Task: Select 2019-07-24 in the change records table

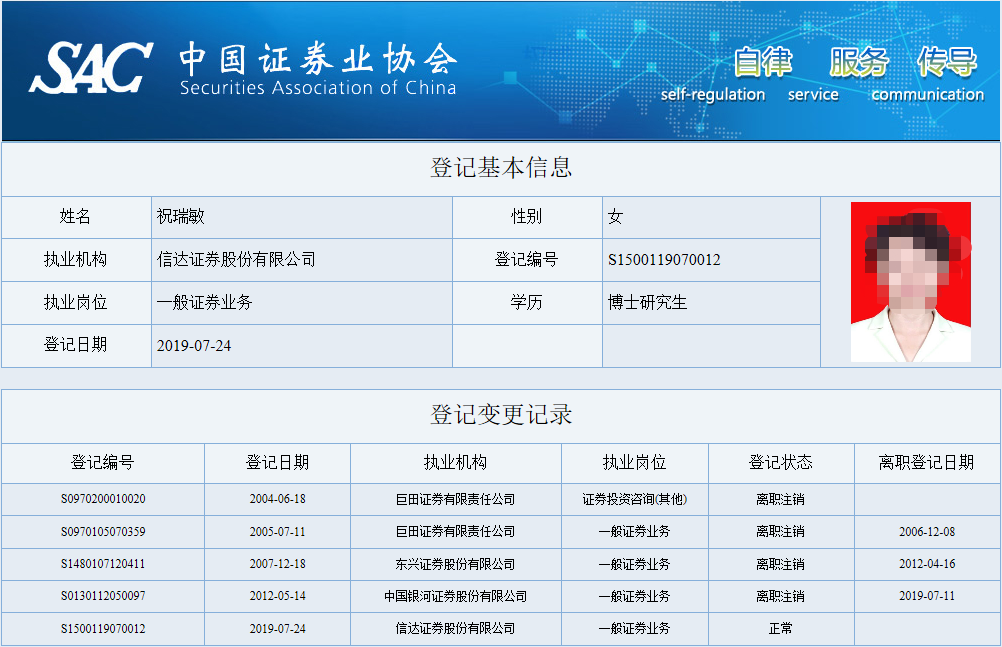Action: [277, 628]
